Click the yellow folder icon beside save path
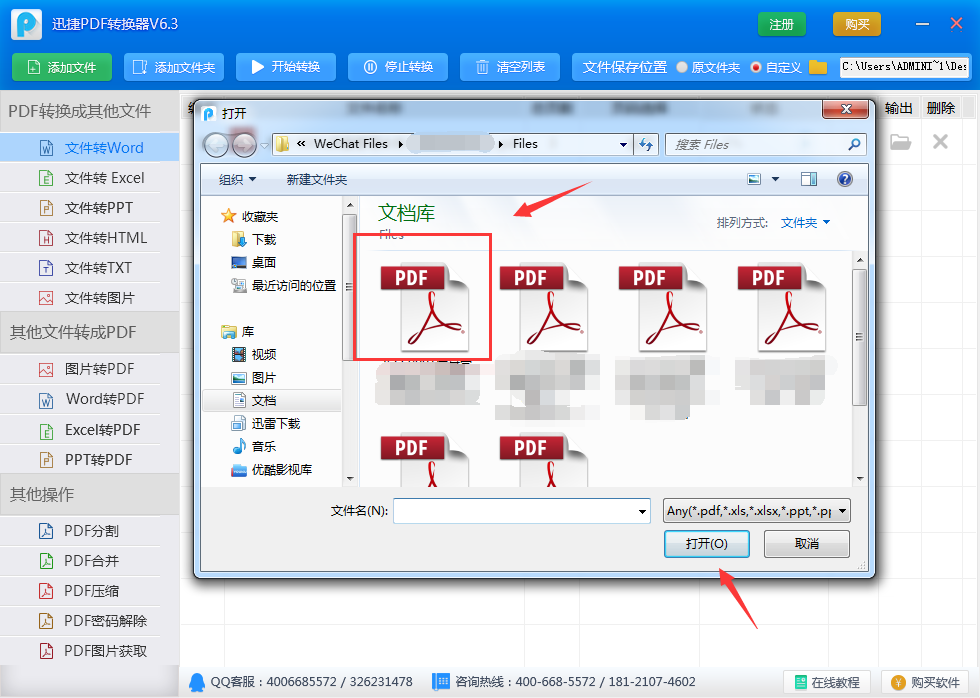This screenshot has height=698, width=980. tap(818, 66)
